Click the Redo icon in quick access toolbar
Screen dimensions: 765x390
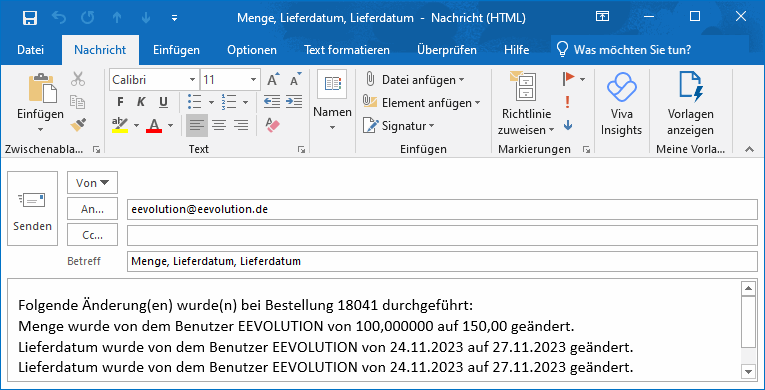[88, 18]
